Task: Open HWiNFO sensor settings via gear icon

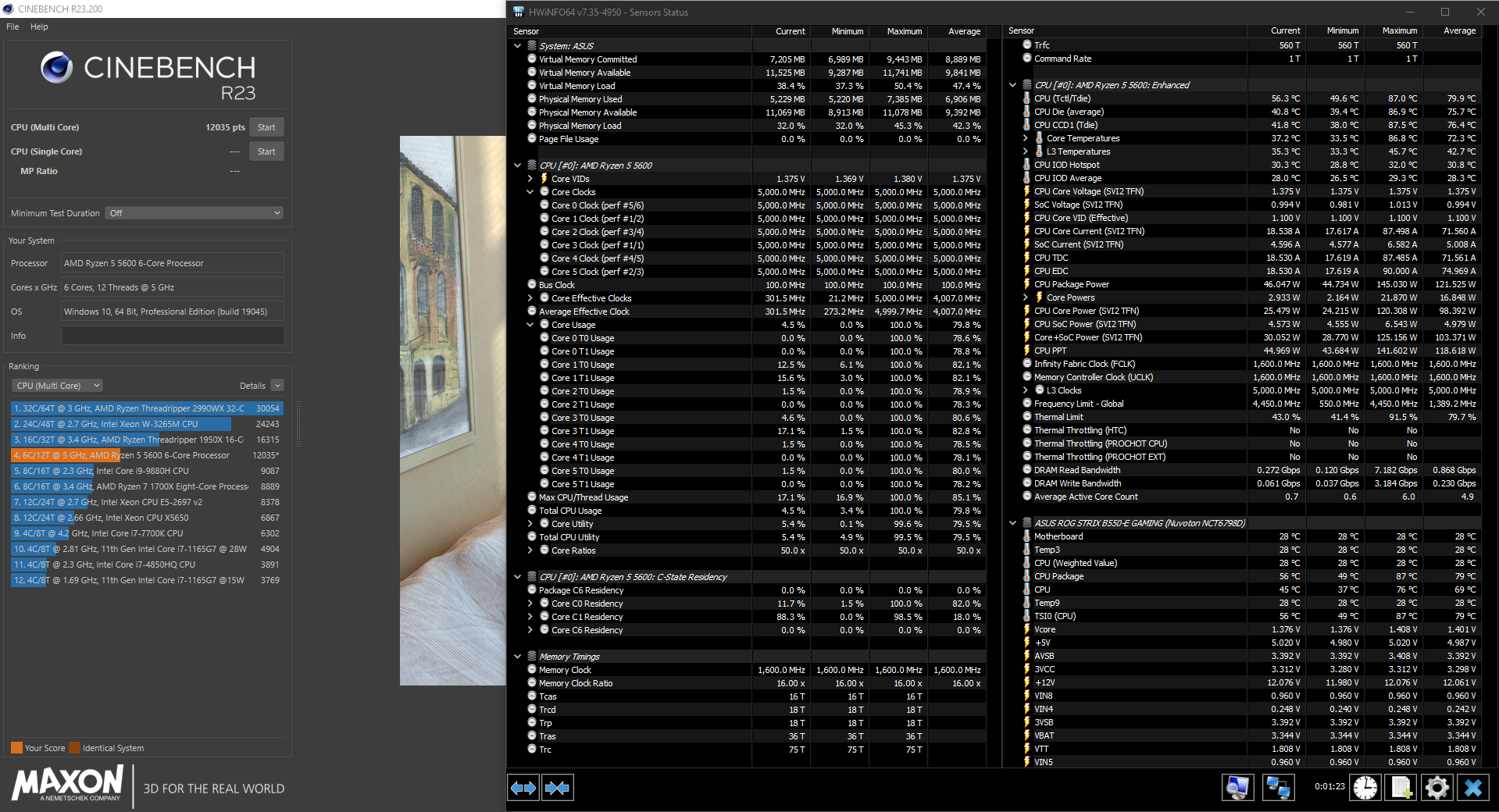Action: tap(1437, 787)
